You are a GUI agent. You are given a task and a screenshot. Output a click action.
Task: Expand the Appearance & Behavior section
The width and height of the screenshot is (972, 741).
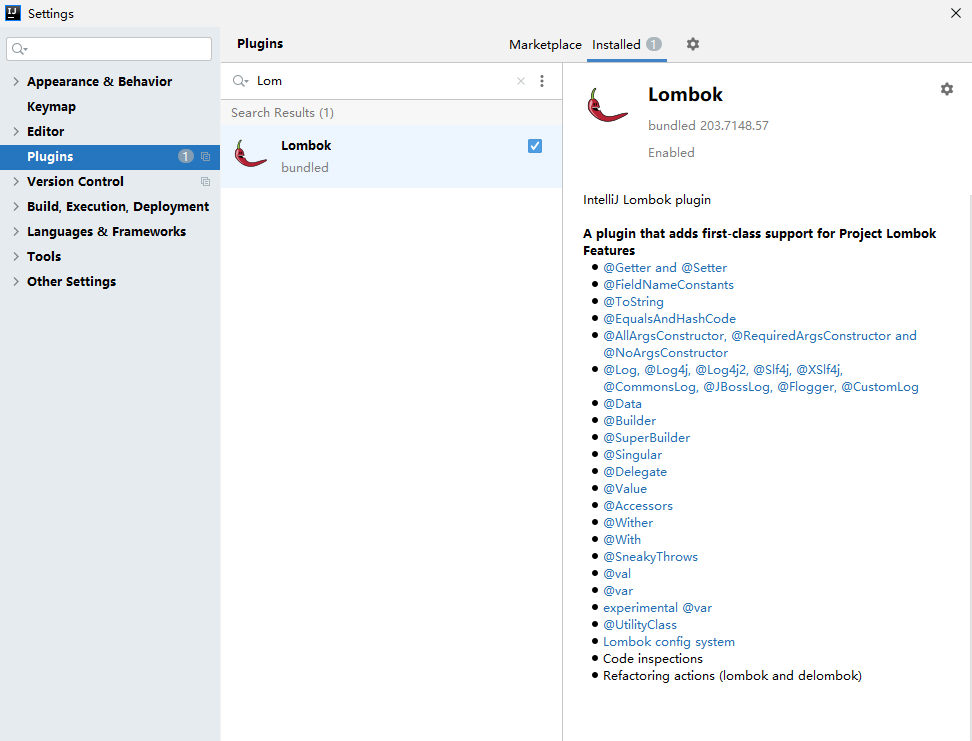16,81
